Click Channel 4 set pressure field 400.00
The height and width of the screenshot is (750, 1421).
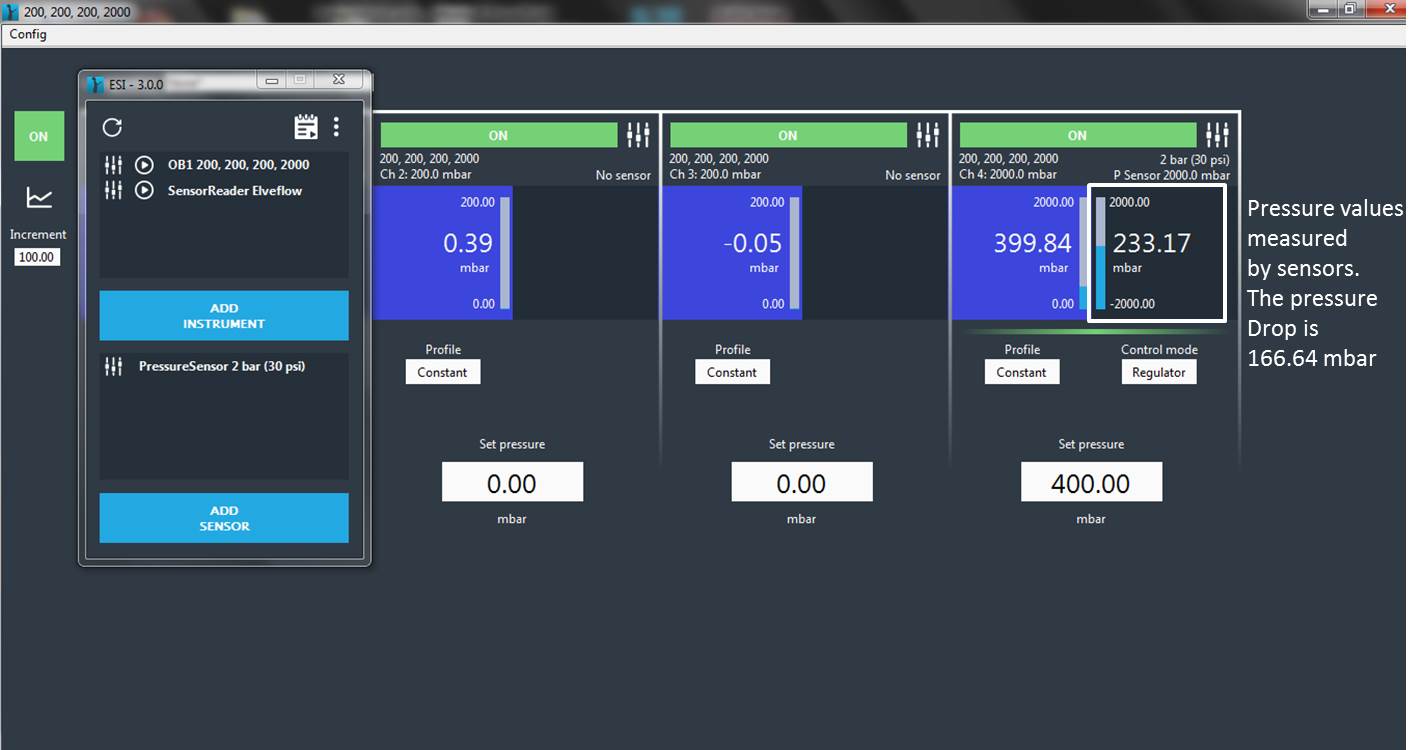tap(1091, 484)
